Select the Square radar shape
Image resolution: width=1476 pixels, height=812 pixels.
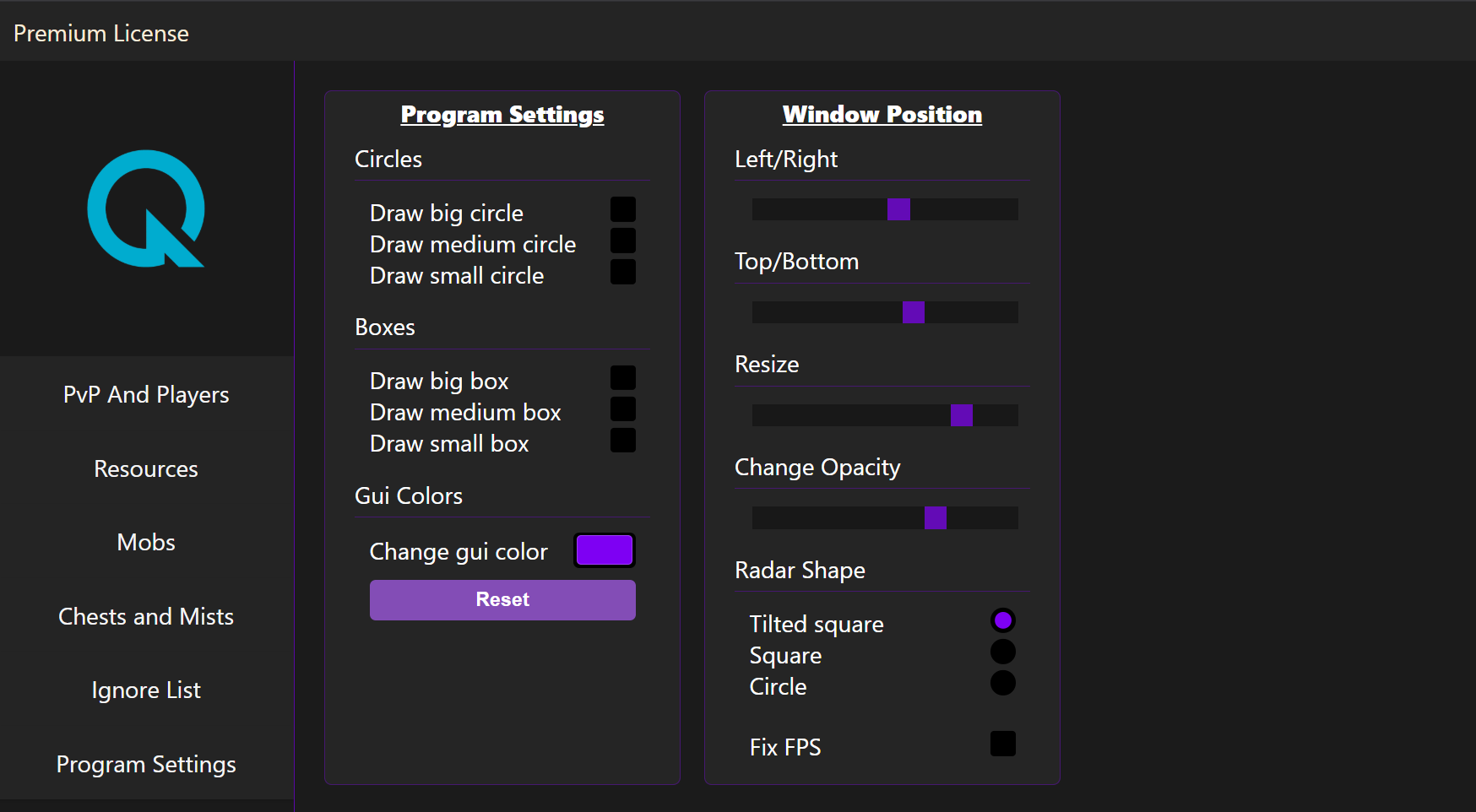(1003, 652)
